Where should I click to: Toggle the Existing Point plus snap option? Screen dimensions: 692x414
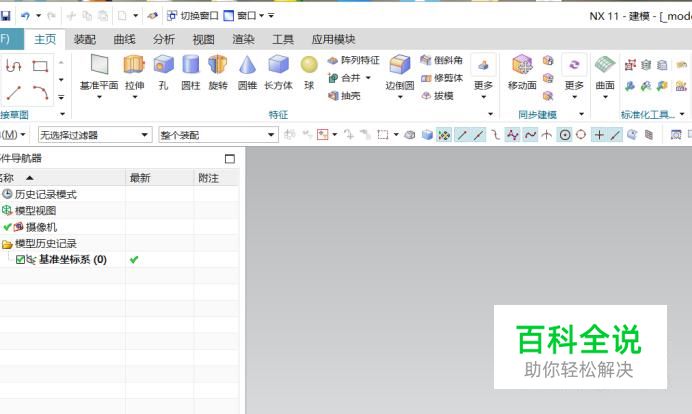(x=599, y=135)
